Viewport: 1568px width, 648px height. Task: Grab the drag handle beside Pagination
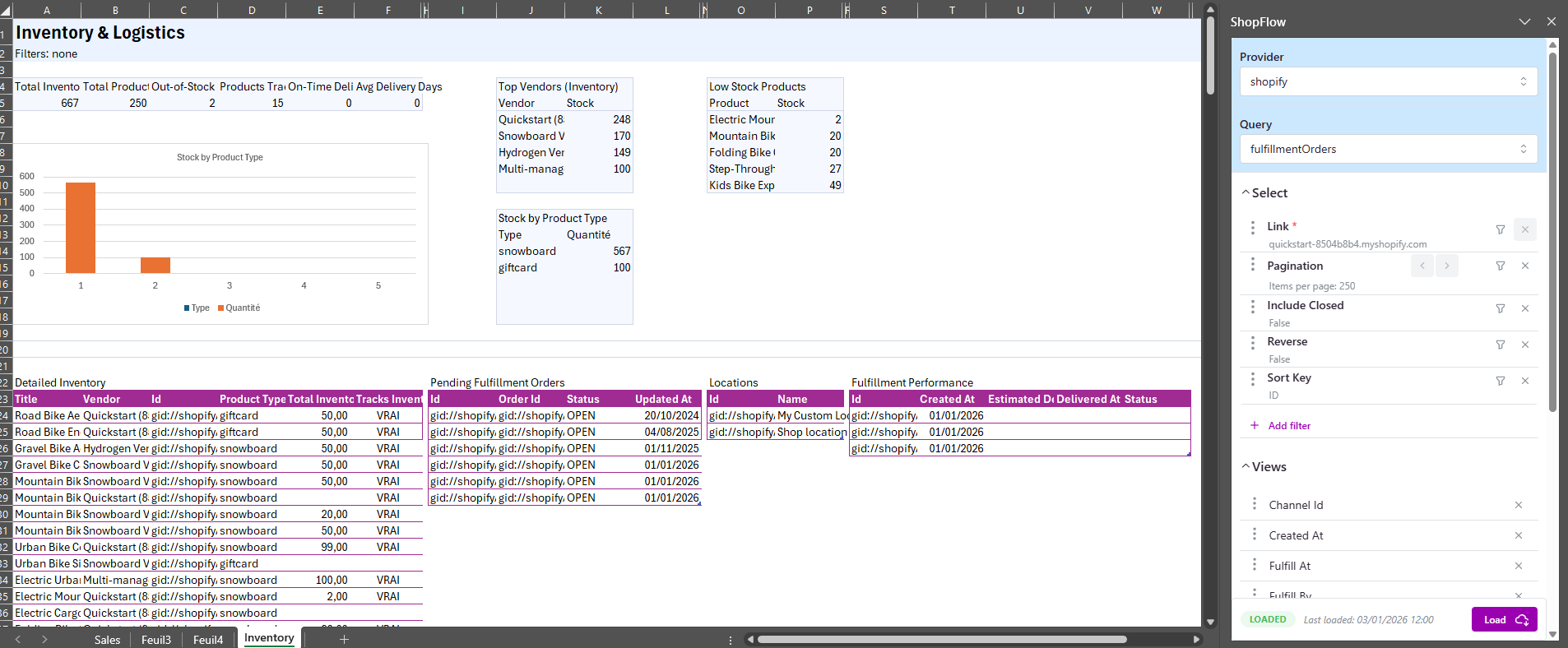tap(1253, 265)
